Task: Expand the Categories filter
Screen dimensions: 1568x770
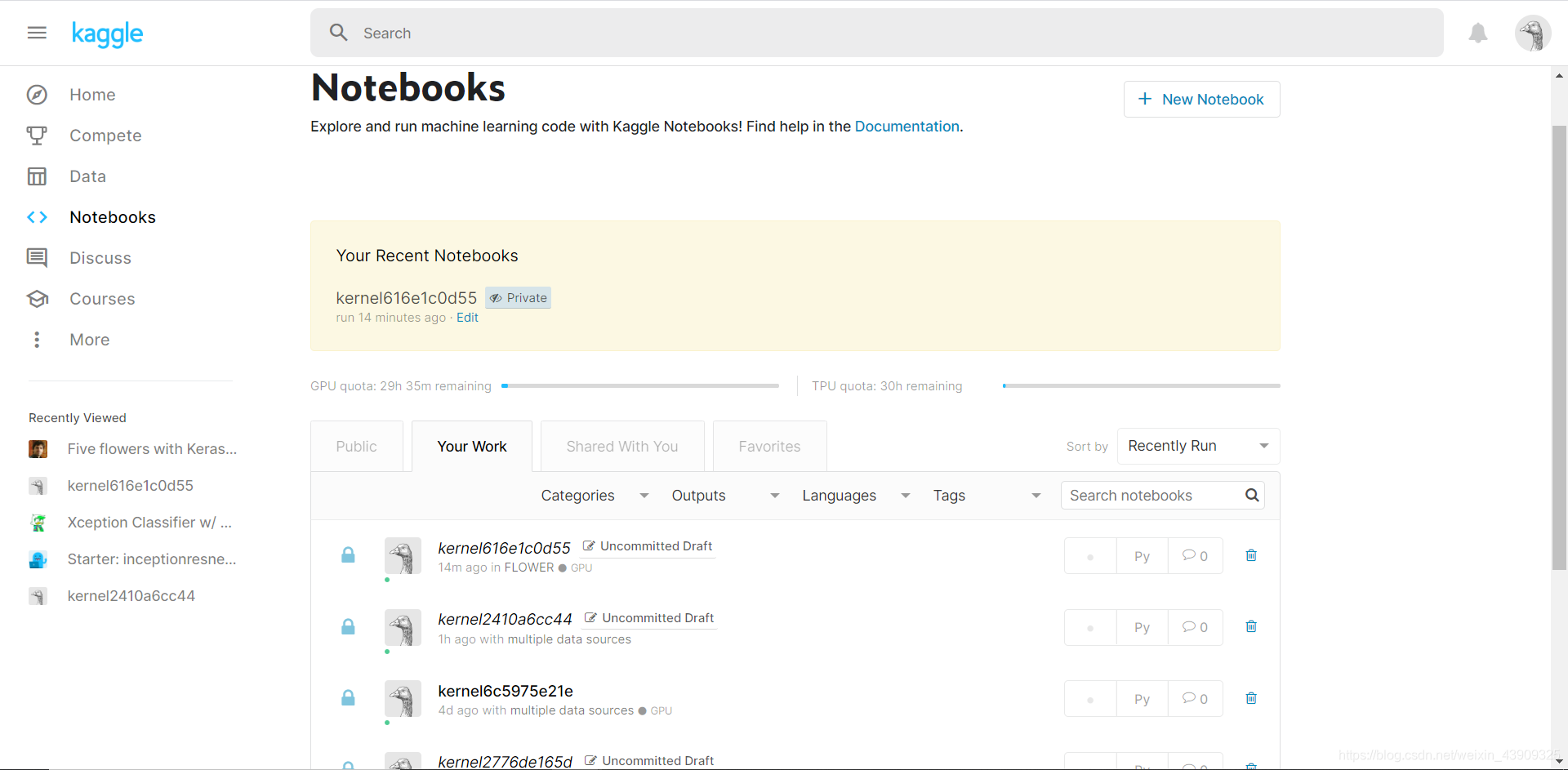Action: (595, 496)
